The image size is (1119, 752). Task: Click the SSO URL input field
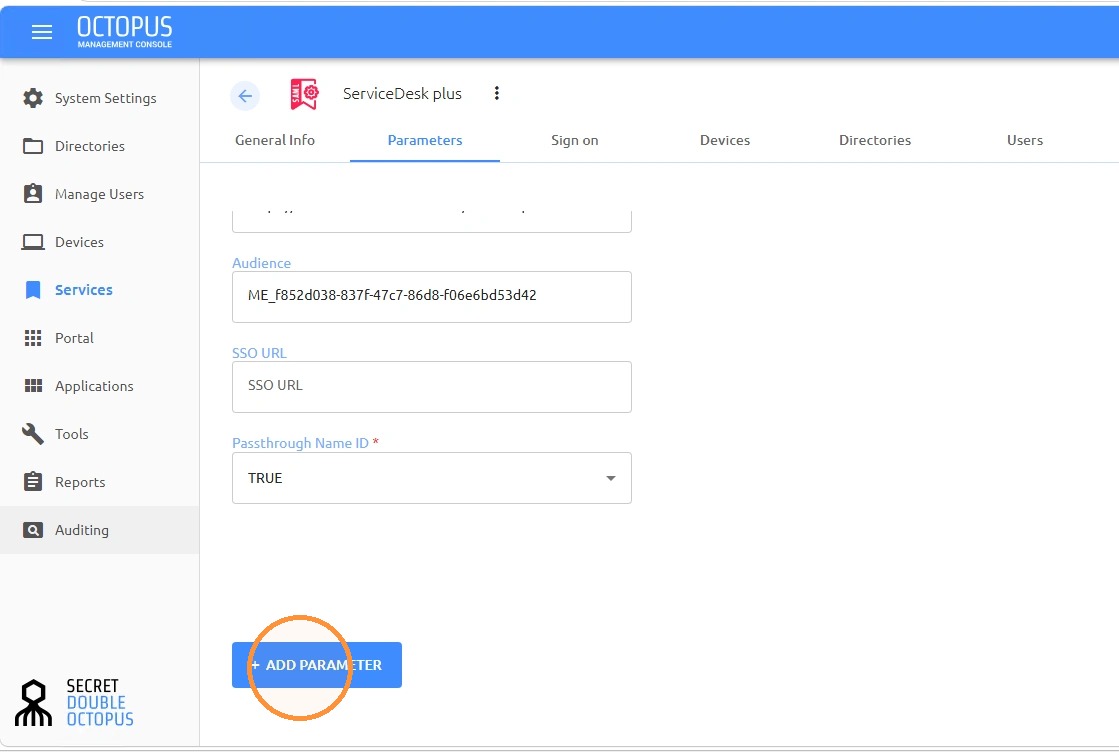pos(432,387)
